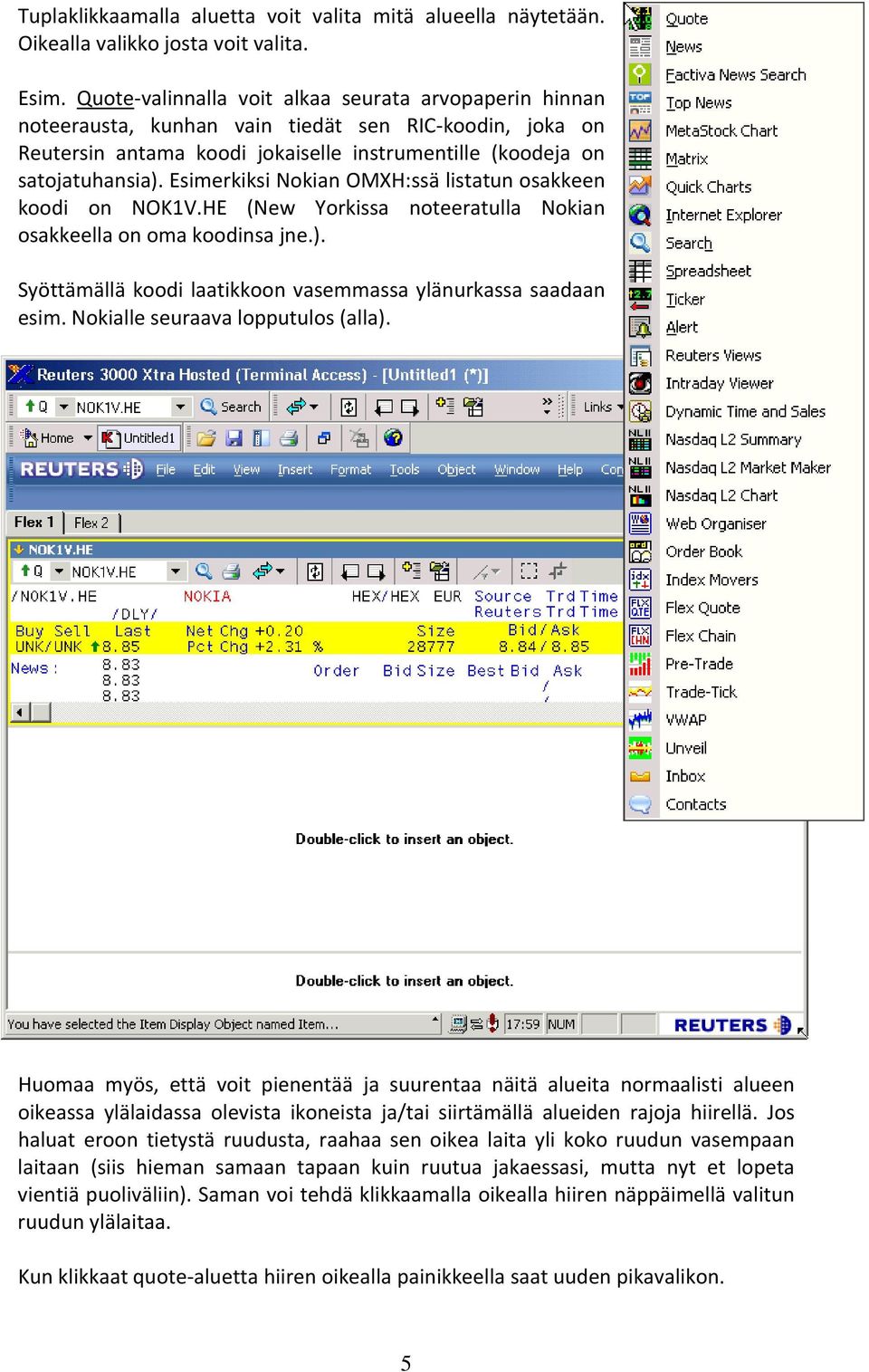869x1372 pixels.
Task: Click the NOKIA name in quote
Action: pyautogui.click(x=207, y=597)
